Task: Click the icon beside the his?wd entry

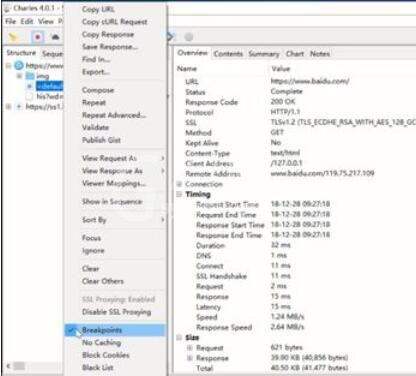Action: point(30,96)
